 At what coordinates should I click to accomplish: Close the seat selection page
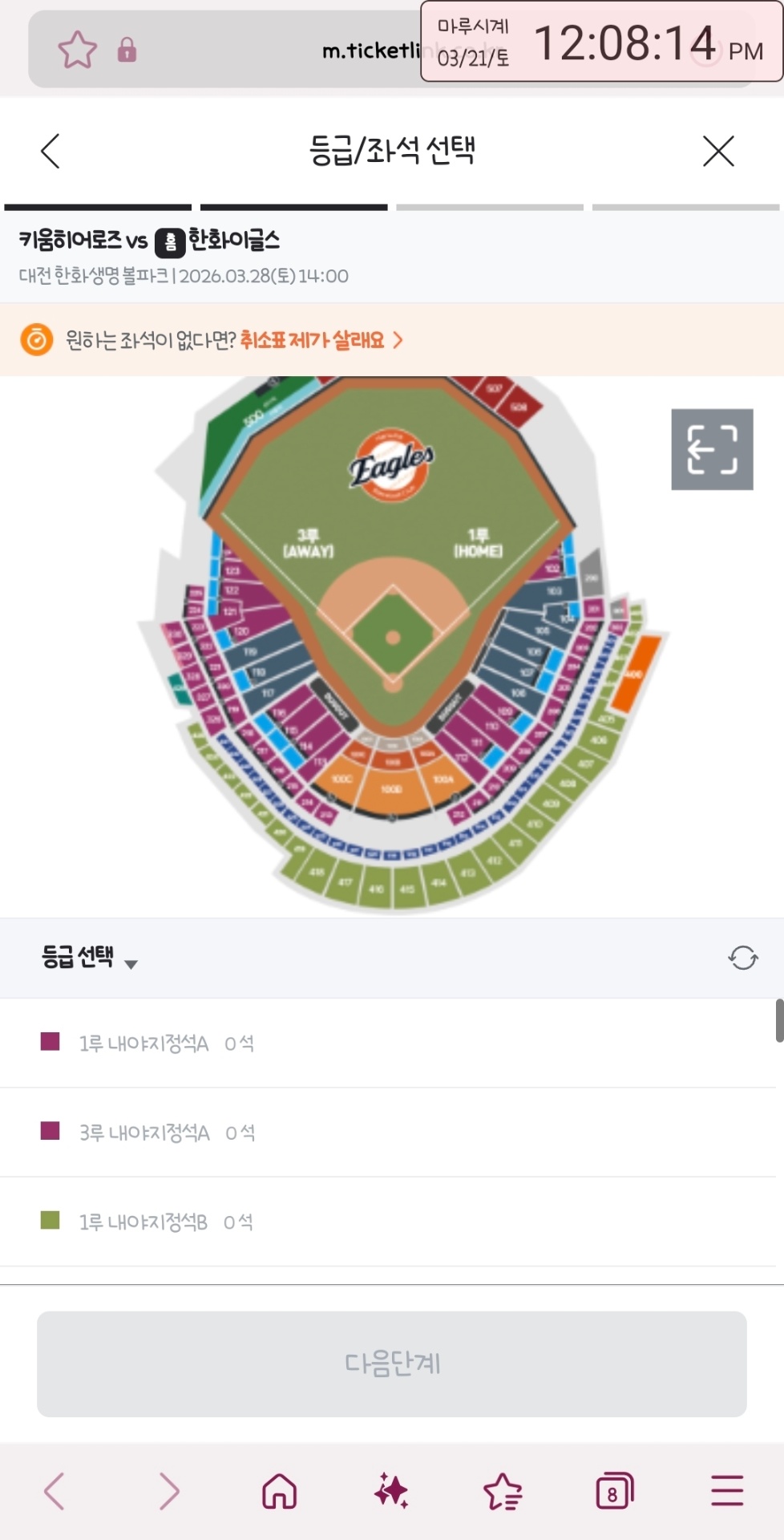pos(717,151)
